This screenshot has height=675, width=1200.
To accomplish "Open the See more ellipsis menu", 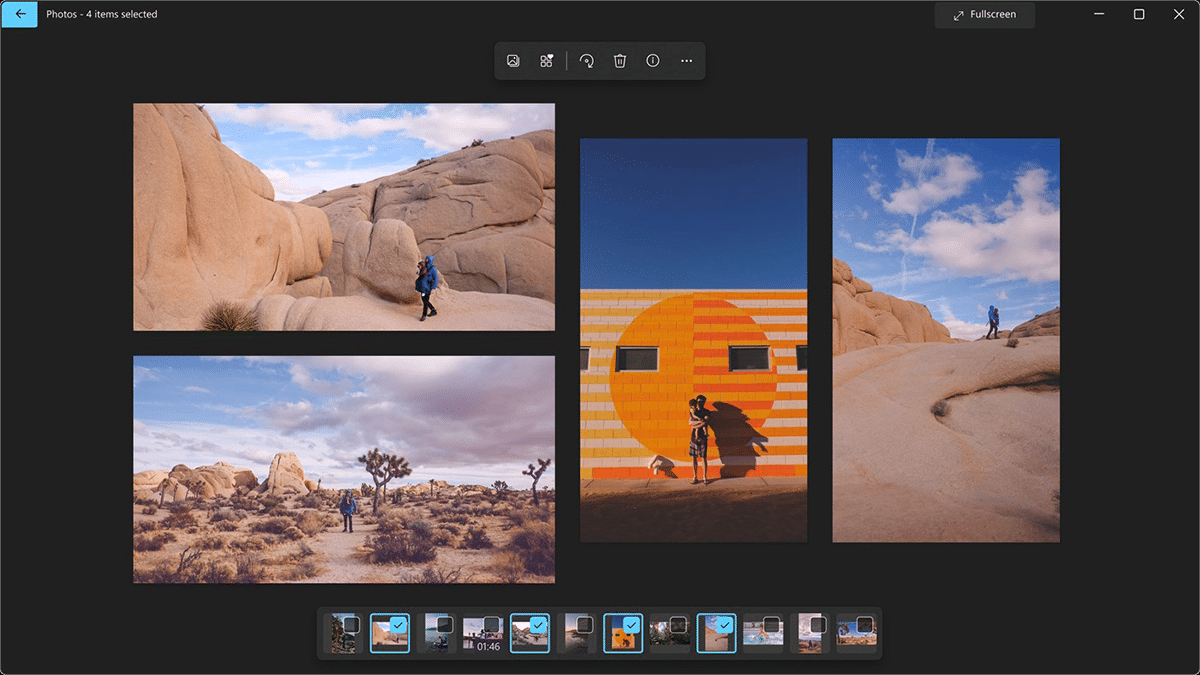I will coord(686,61).
